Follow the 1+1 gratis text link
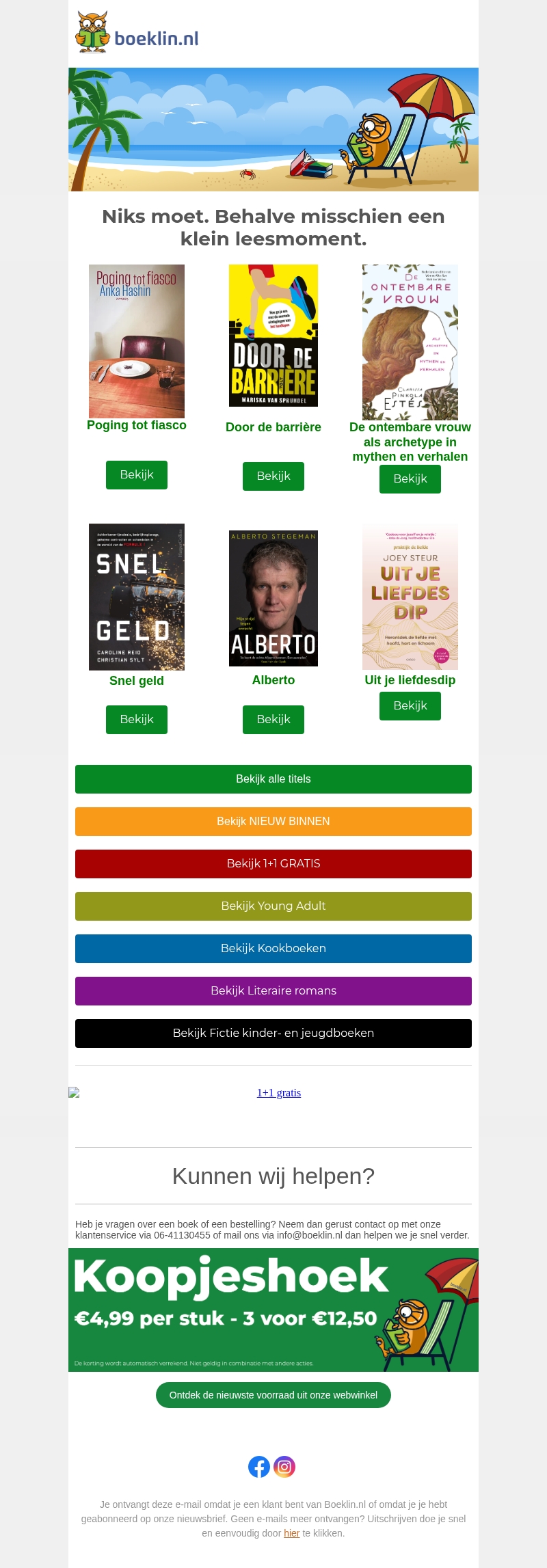Screen dimensions: 547x1568 pyautogui.click(x=279, y=1092)
